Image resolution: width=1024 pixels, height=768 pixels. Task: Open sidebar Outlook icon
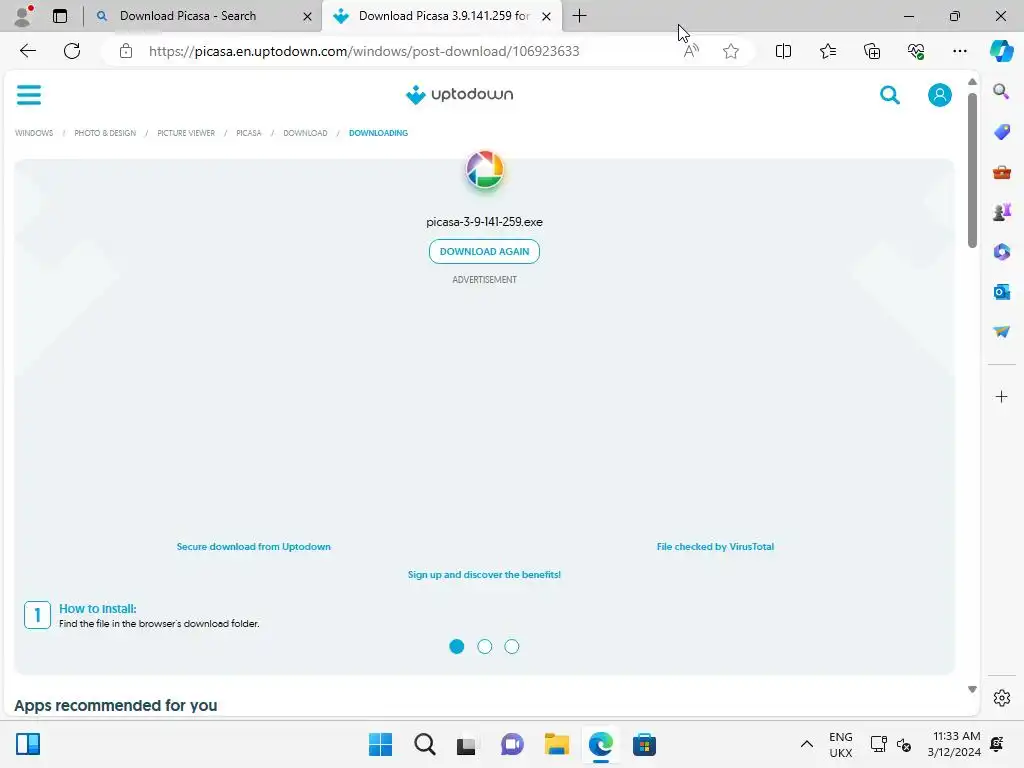coord(1001,292)
